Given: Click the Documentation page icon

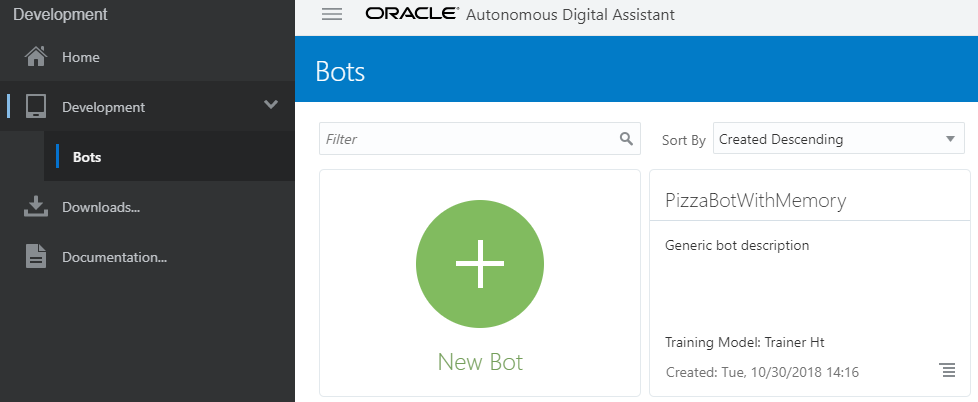Looking at the screenshot, I should 36,256.
